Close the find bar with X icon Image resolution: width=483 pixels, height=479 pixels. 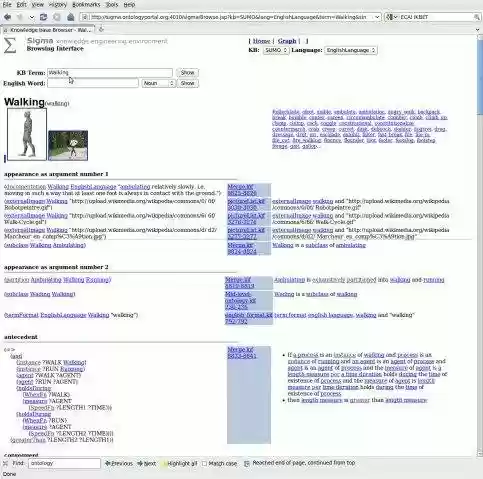pos(5,463)
